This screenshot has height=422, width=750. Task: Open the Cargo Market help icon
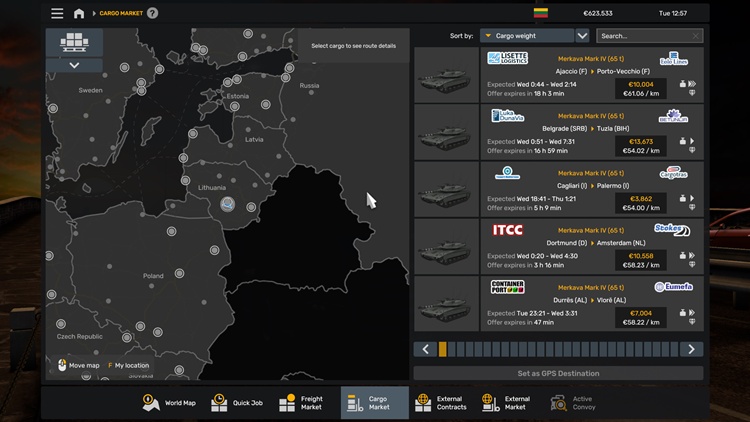pyautogui.click(x=153, y=13)
